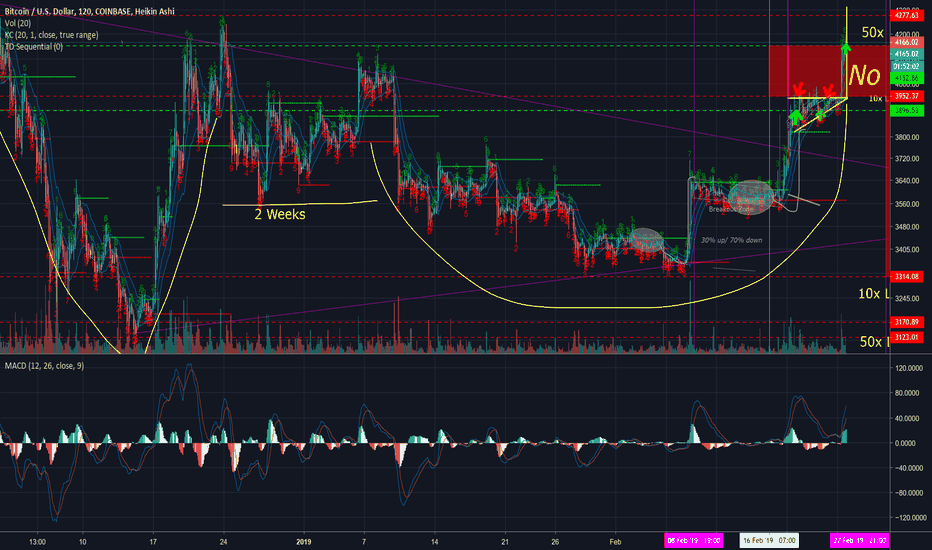
Task: Click the 13:00 time axis label
Action: click(x=37, y=542)
